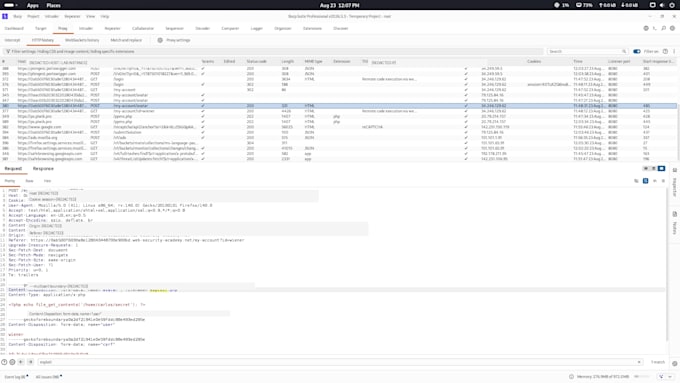
Task: Select top-bottom layout view icon
Action: click(654, 168)
